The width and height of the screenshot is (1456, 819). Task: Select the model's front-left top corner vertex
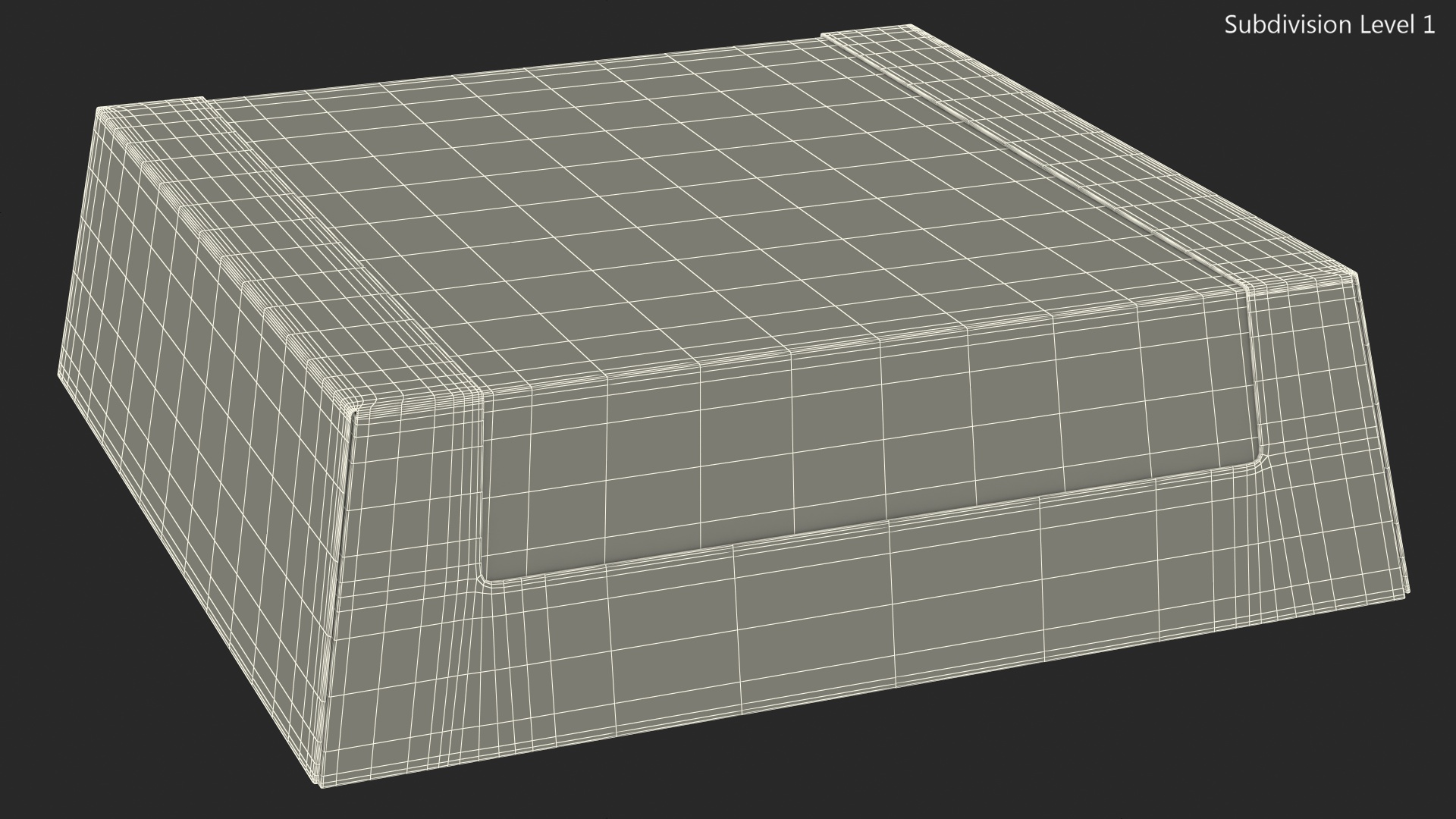tap(353, 412)
